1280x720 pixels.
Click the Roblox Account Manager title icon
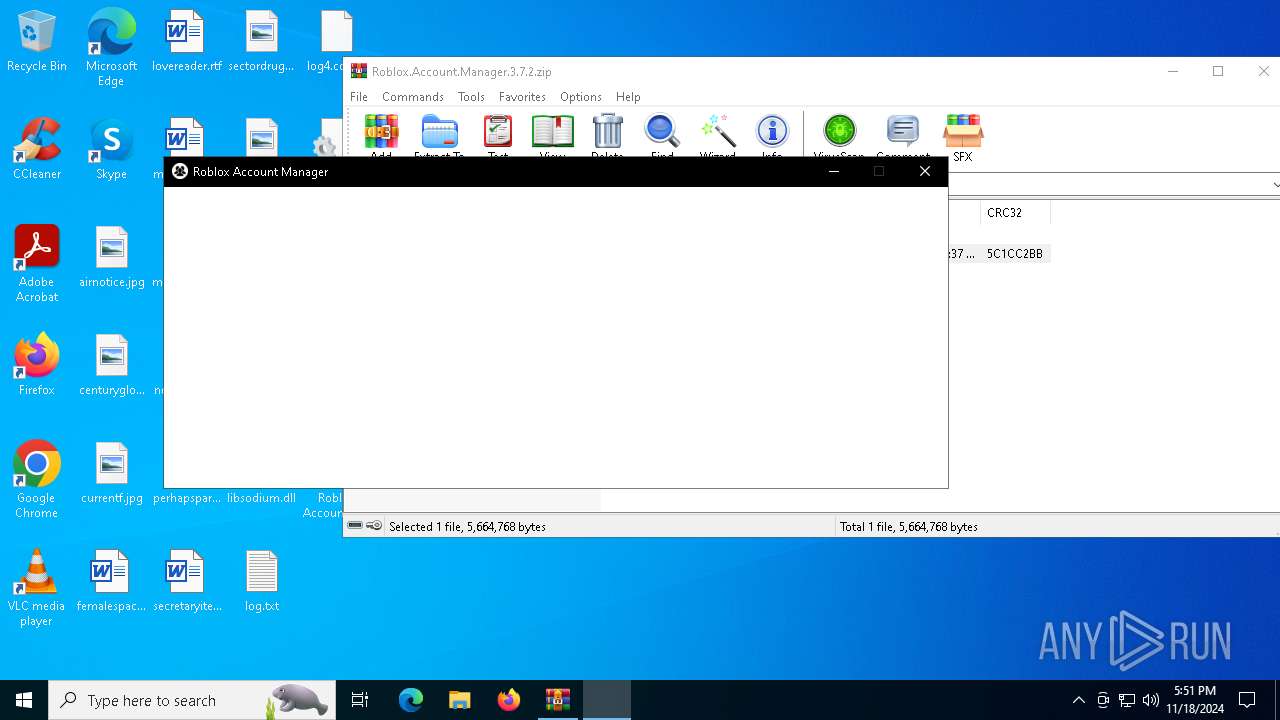click(180, 171)
